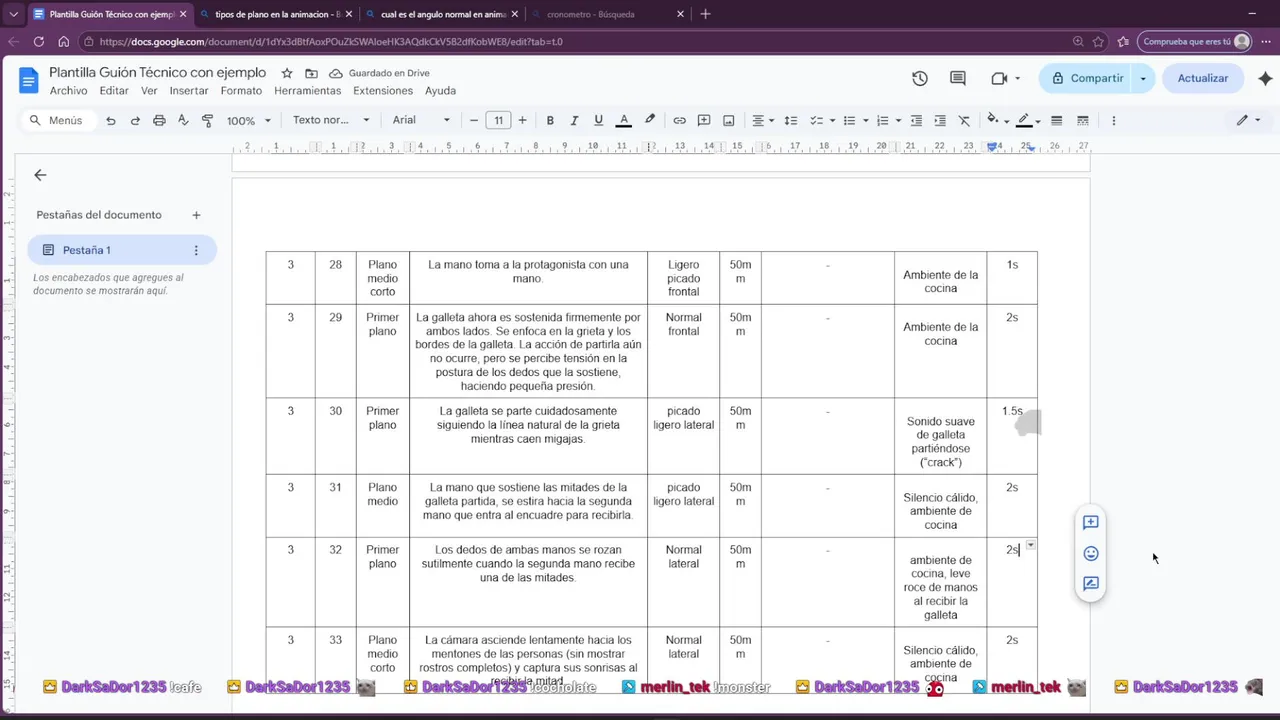Open the Insertar menu

click(189, 91)
